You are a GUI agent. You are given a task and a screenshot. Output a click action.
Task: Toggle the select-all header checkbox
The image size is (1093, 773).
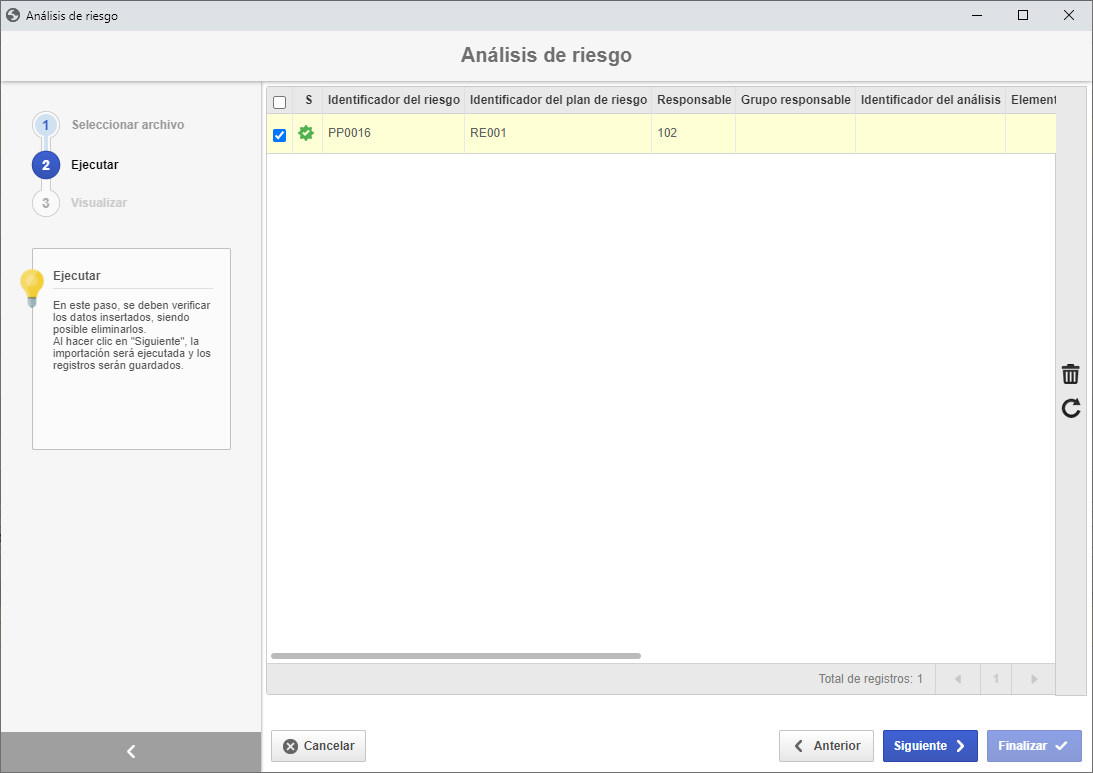280,102
